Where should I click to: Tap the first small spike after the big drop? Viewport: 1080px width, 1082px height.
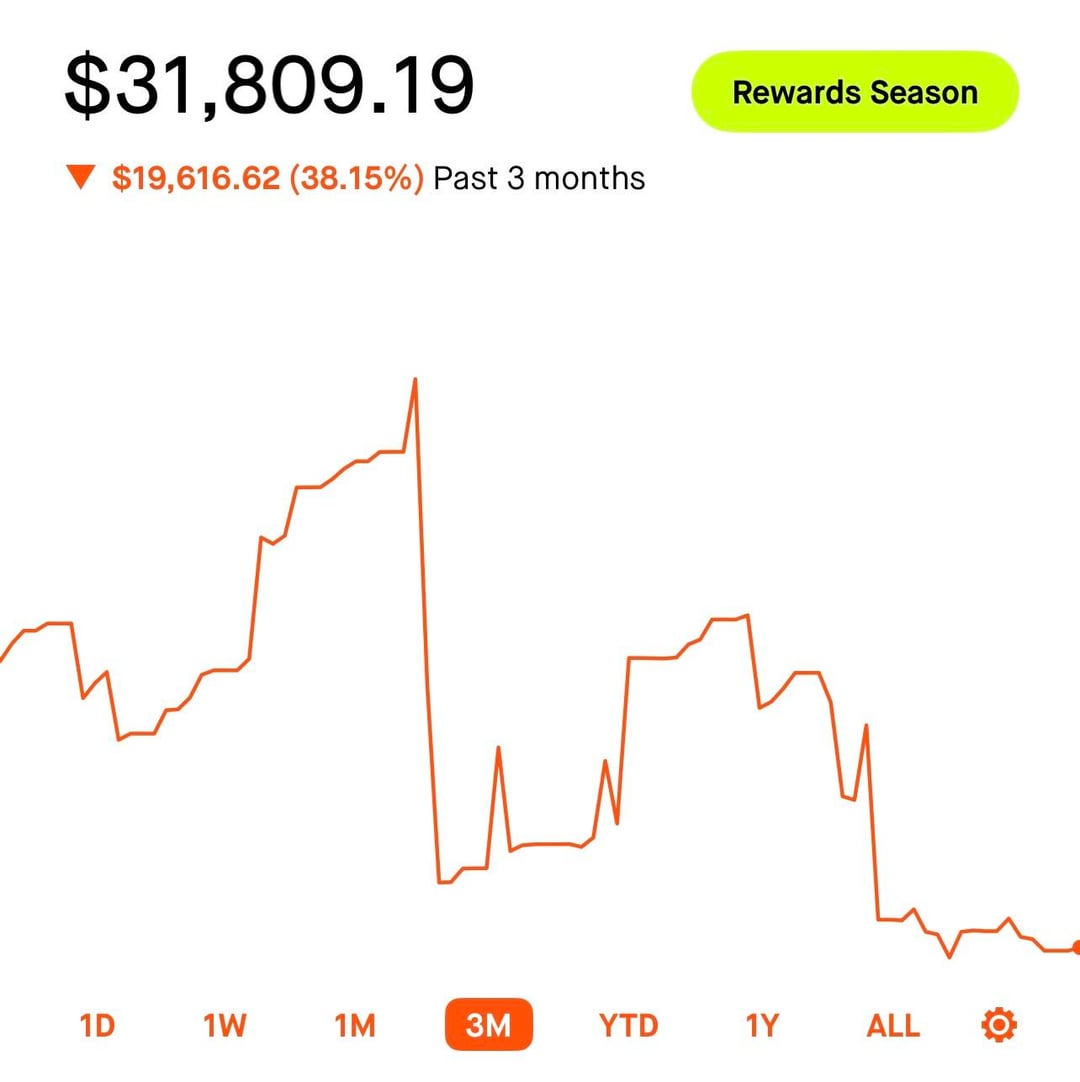(x=498, y=748)
